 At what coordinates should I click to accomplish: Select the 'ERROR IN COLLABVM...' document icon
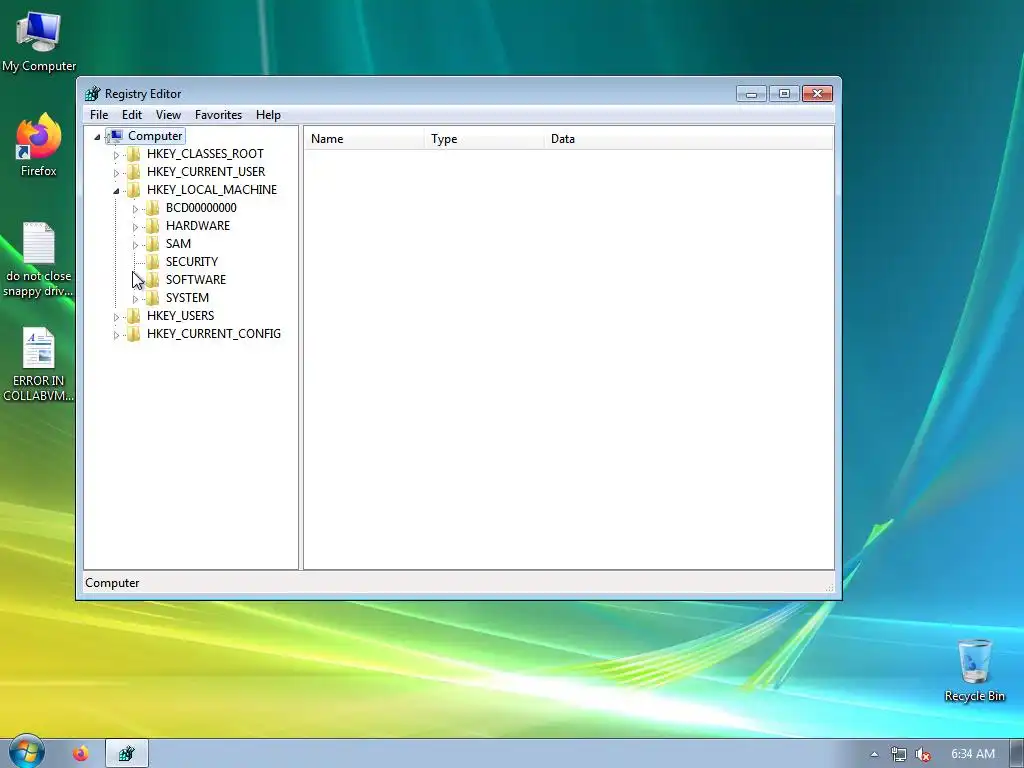(x=39, y=364)
